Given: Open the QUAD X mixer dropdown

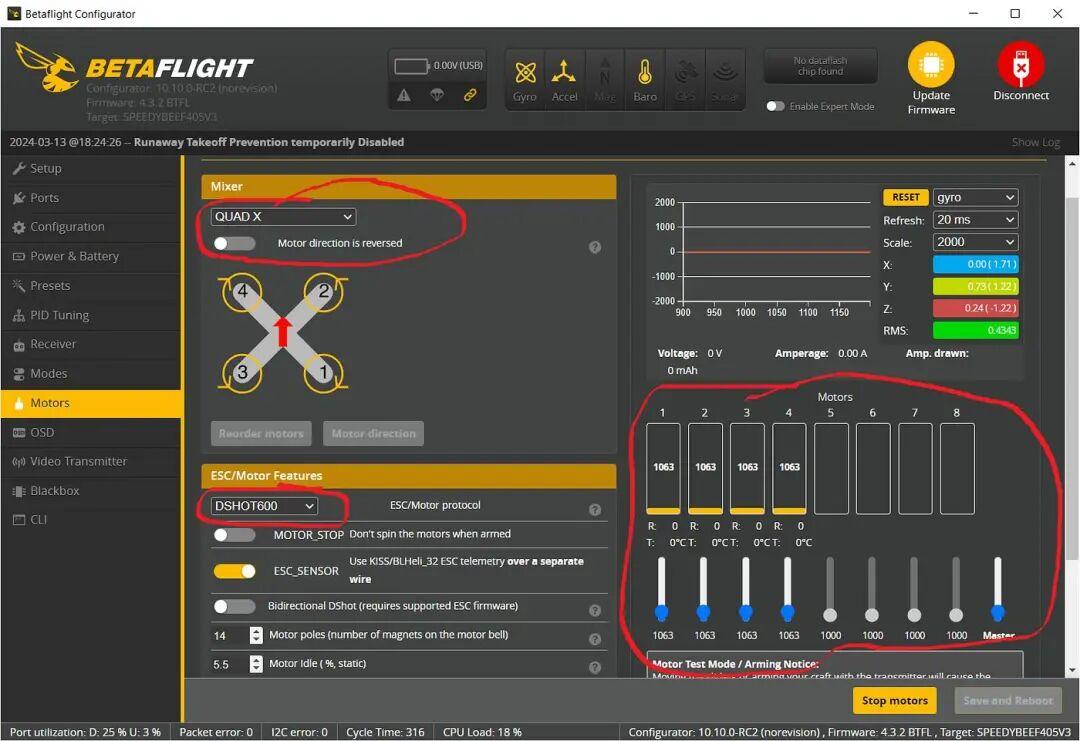Looking at the screenshot, I should tap(283, 216).
